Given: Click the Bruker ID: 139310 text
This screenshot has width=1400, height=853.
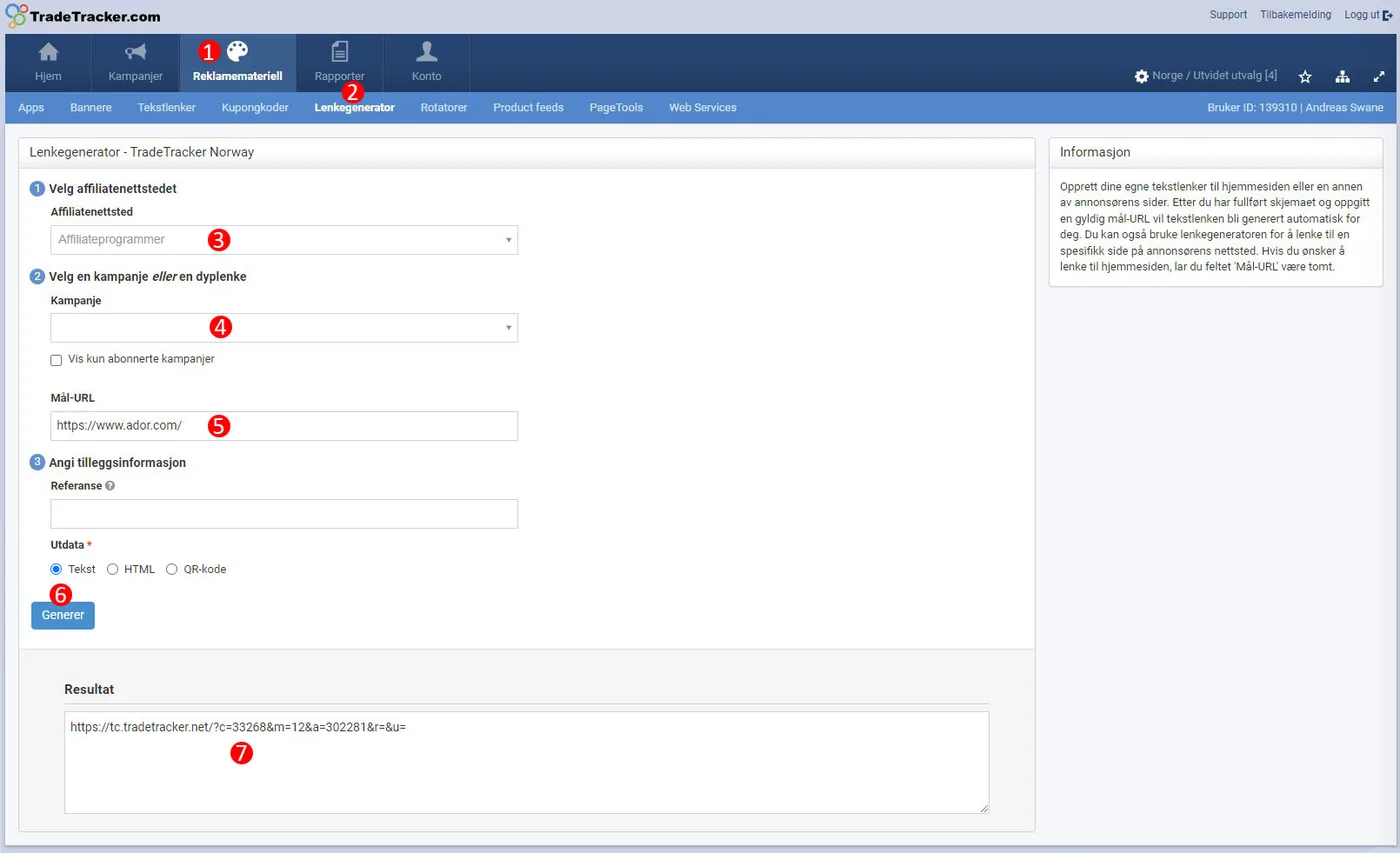Looking at the screenshot, I should tap(1251, 108).
